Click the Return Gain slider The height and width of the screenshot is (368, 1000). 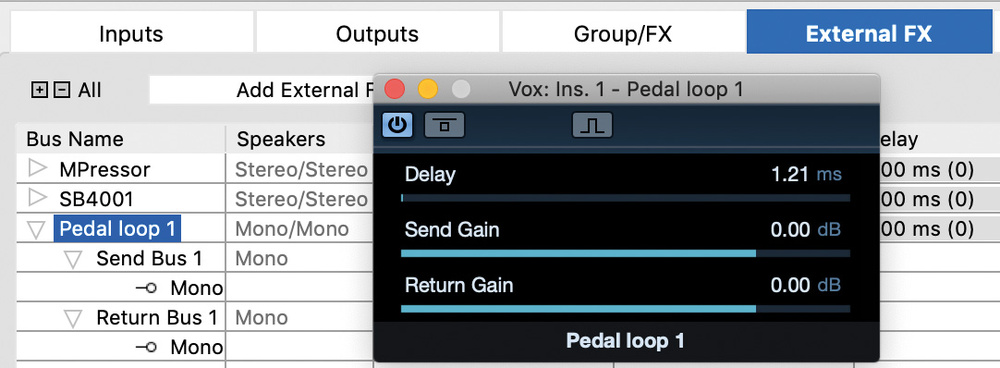pos(625,309)
